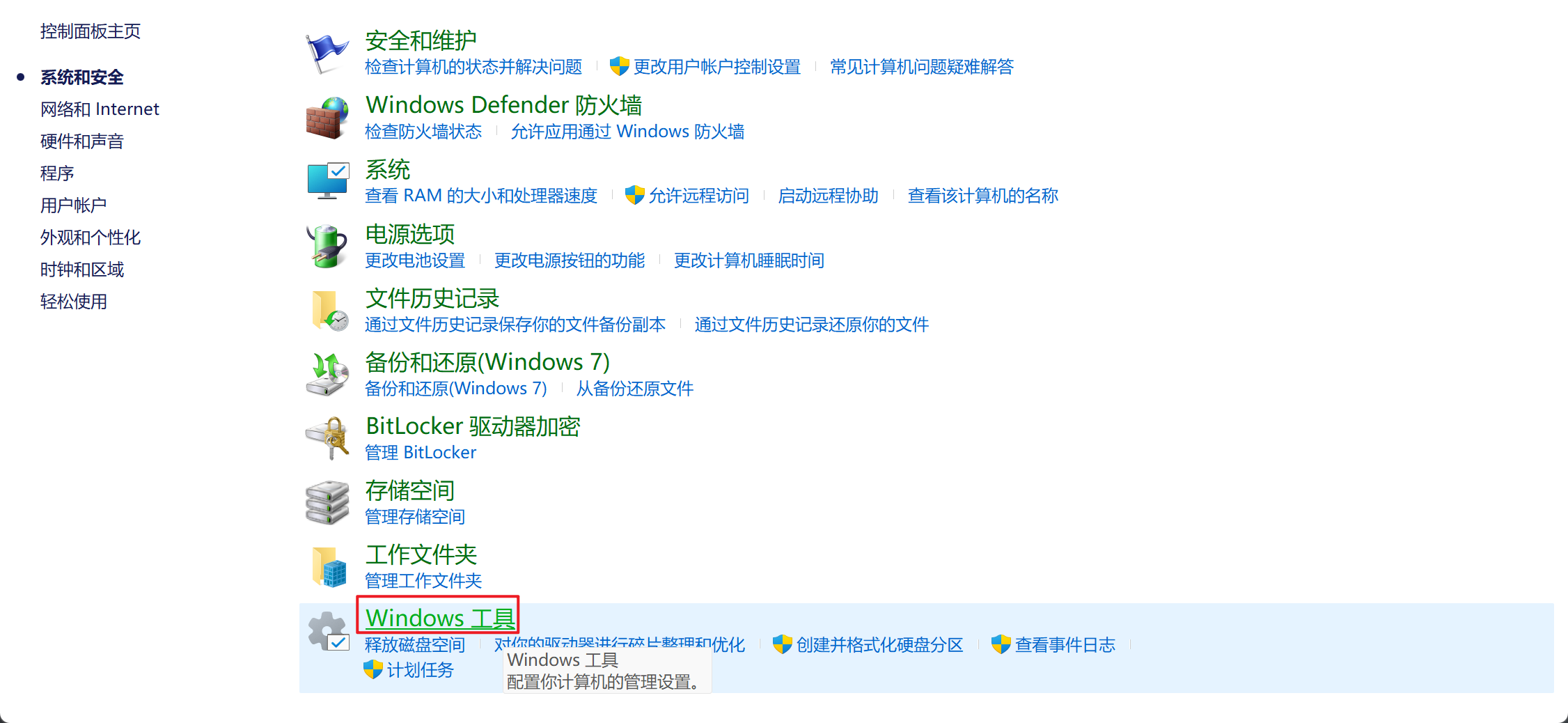
Task: Select 用户帐户 category in sidebar
Action: [74, 205]
